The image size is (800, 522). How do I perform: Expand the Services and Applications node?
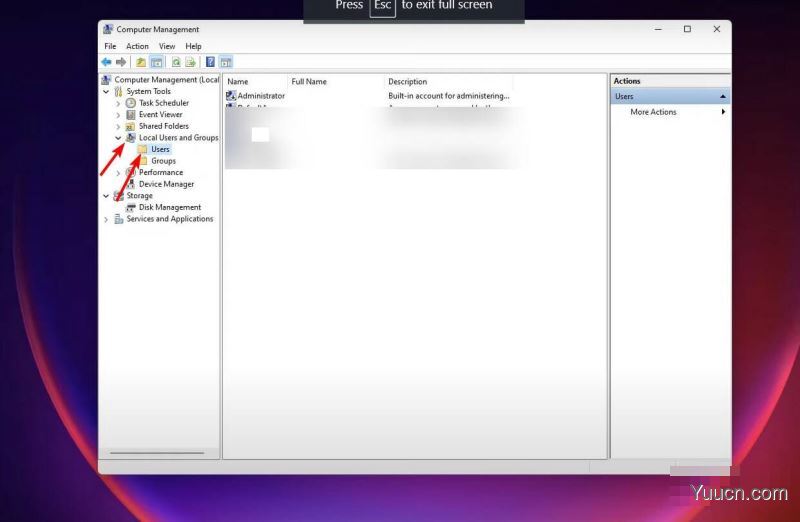106,219
